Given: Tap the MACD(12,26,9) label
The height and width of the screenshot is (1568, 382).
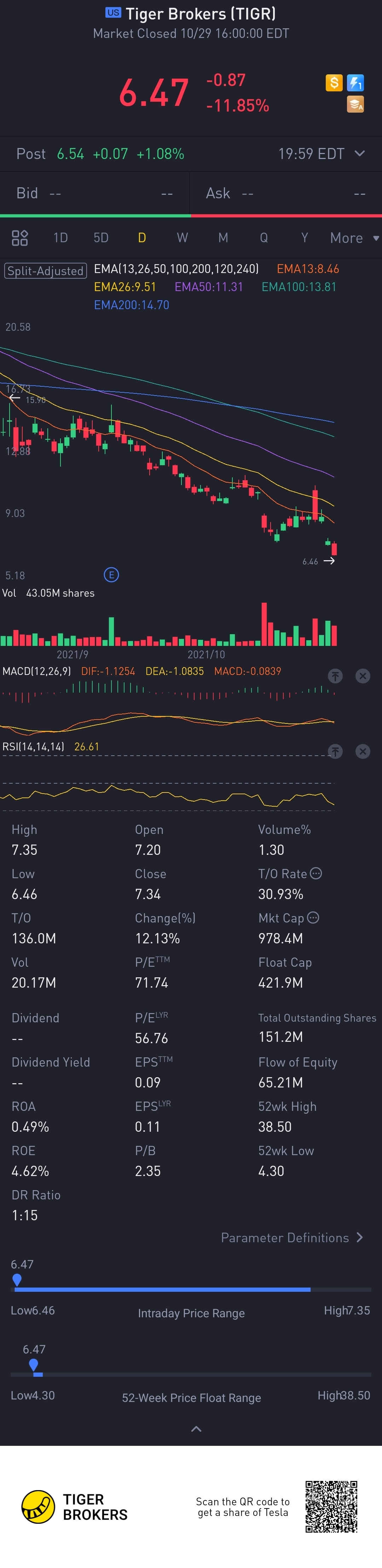Looking at the screenshot, I should (x=36, y=671).
